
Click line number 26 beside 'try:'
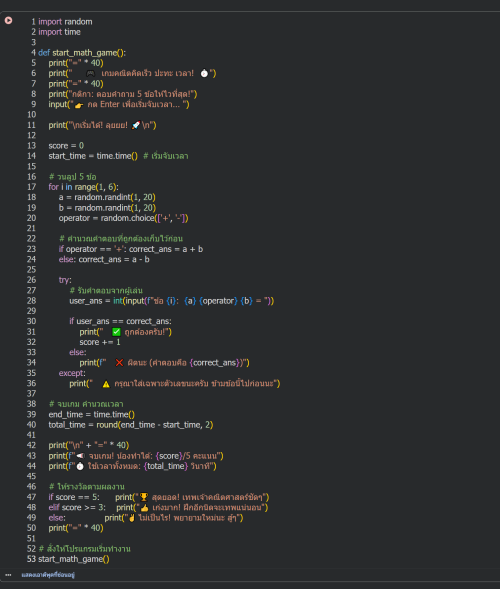tap(32, 280)
